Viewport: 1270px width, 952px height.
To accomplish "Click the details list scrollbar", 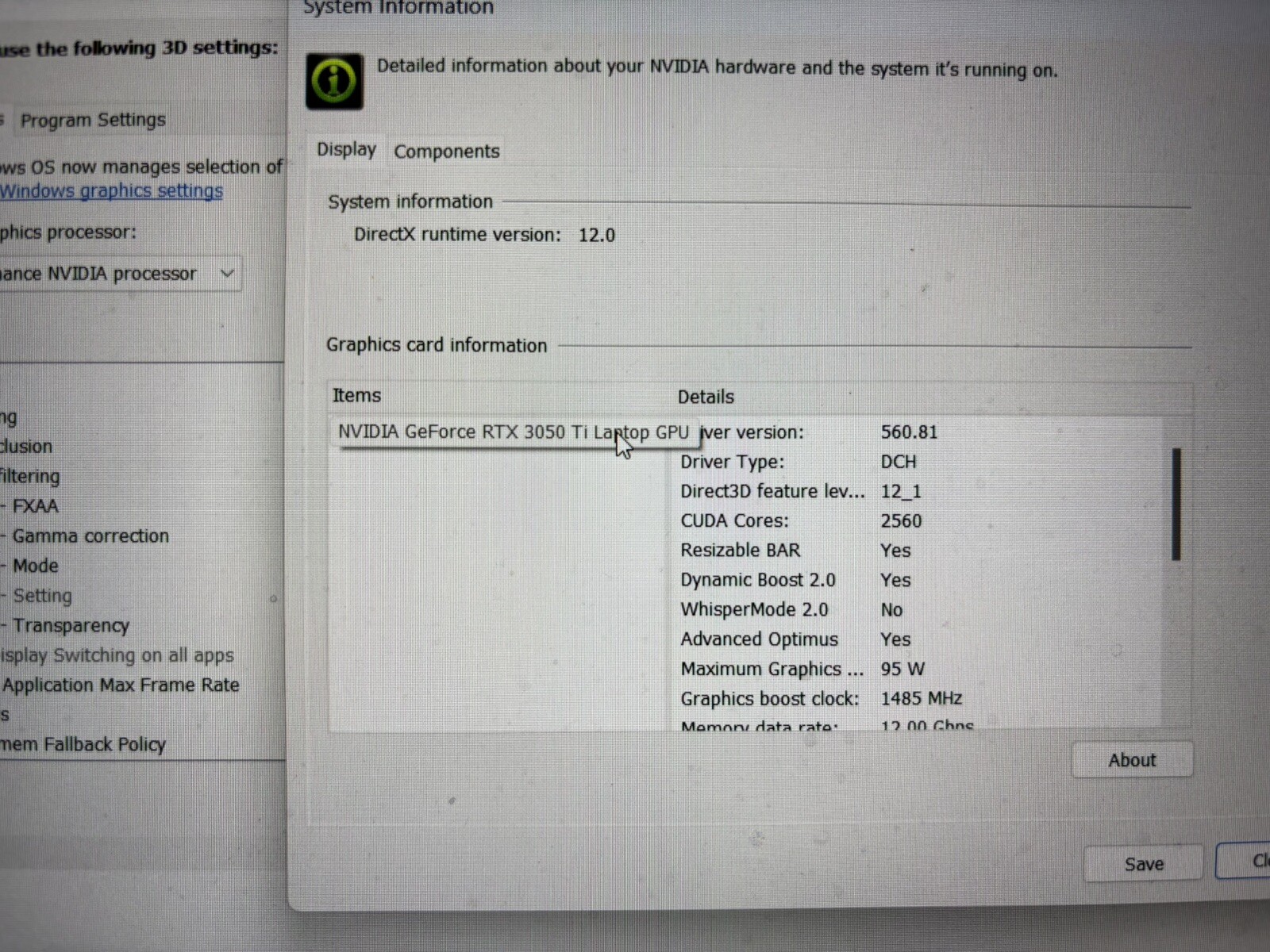I will click(x=1176, y=505).
